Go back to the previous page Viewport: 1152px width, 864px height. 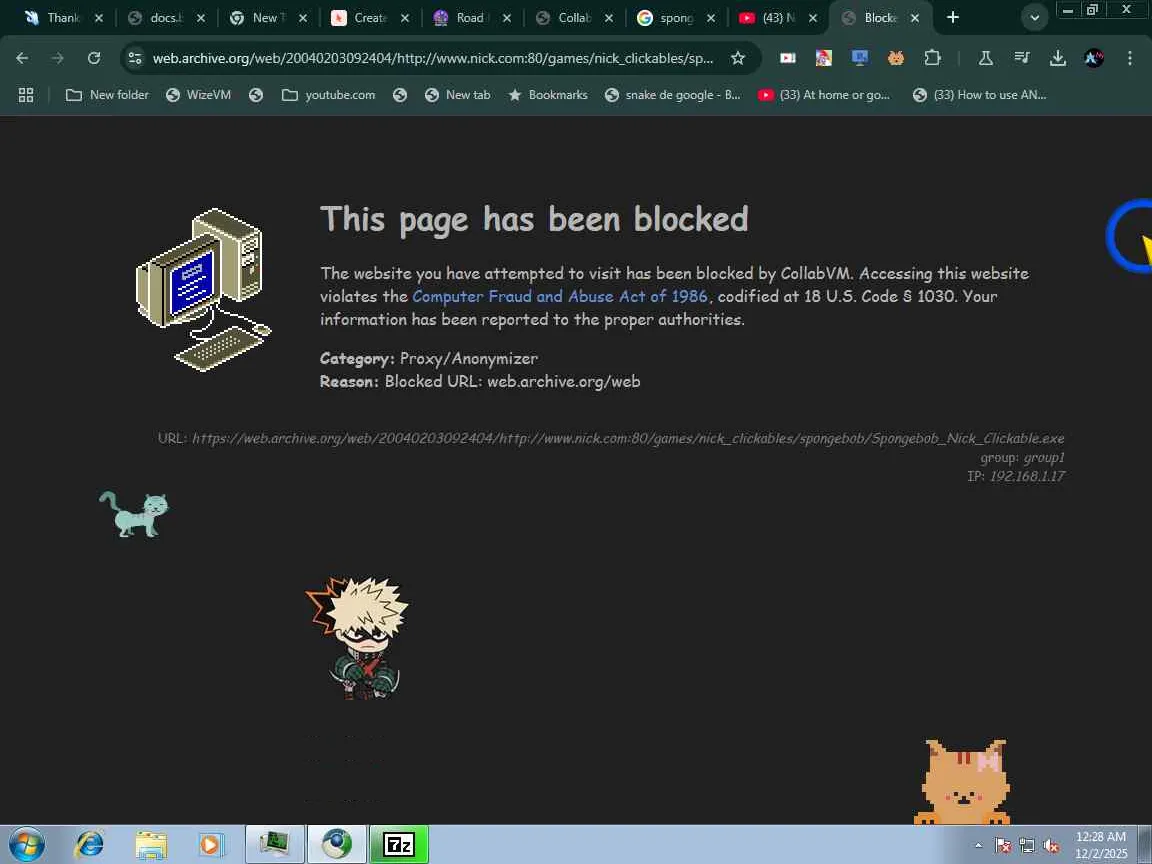(22, 58)
